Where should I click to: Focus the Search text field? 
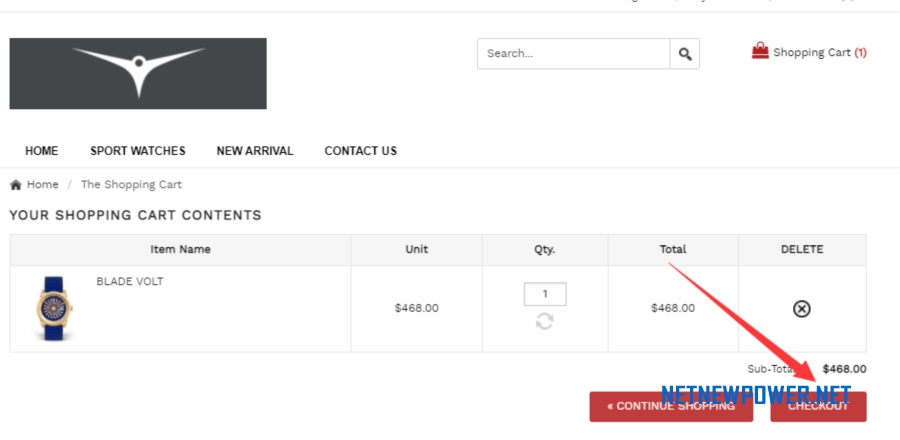point(574,54)
